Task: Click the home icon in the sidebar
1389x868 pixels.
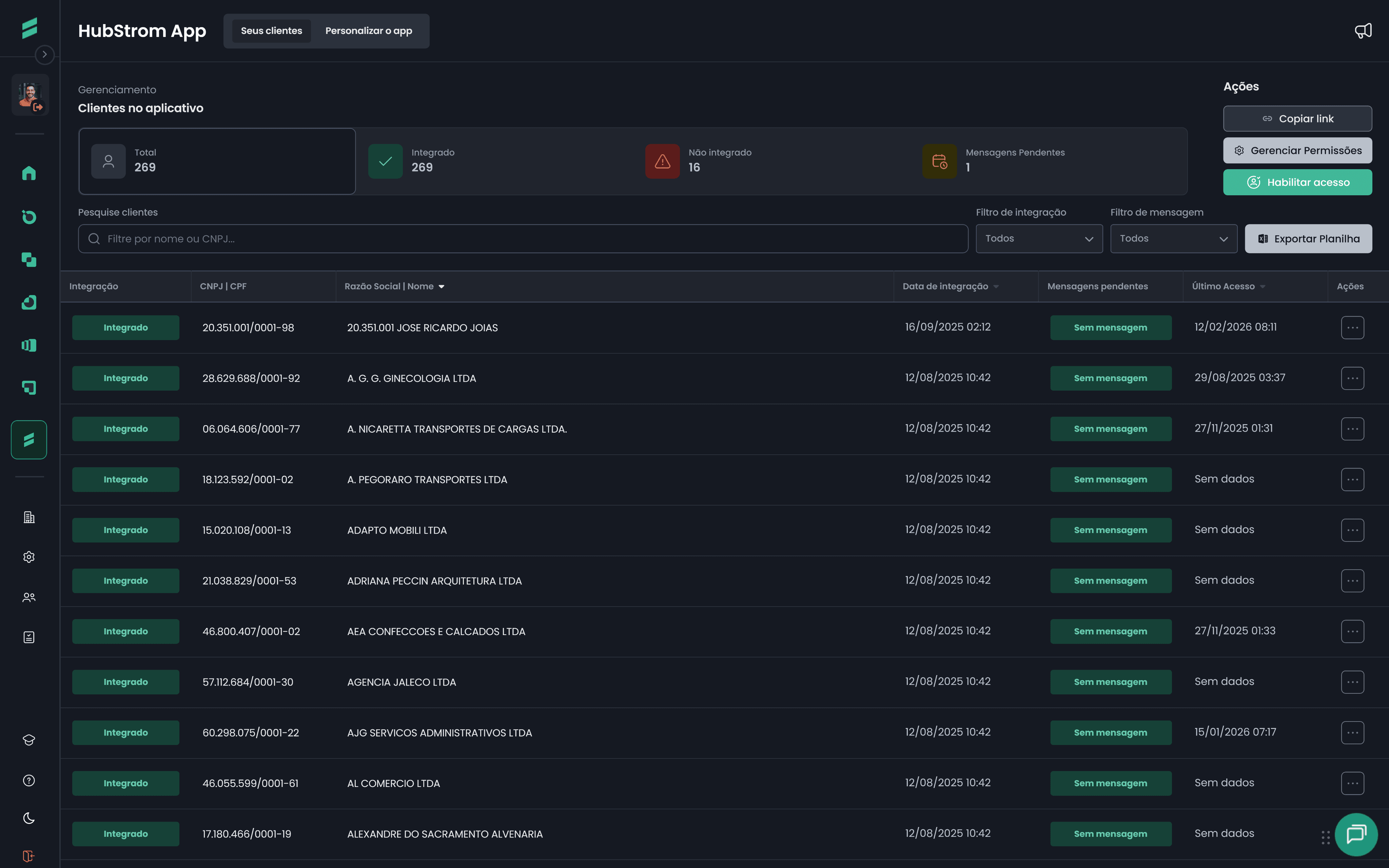Action: click(29, 173)
